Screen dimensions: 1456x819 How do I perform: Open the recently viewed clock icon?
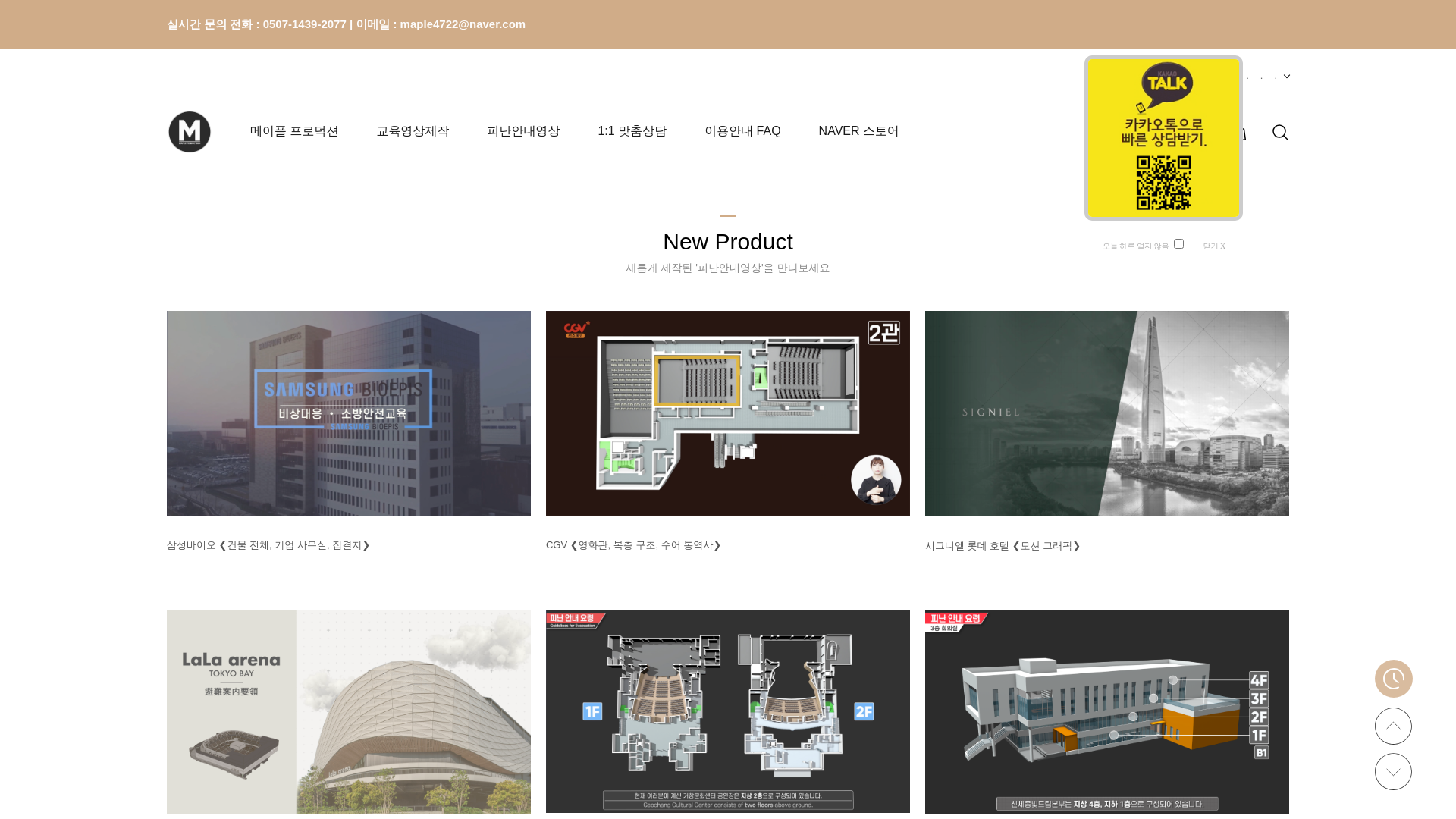pyautogui.click(x=1394, y=679)
